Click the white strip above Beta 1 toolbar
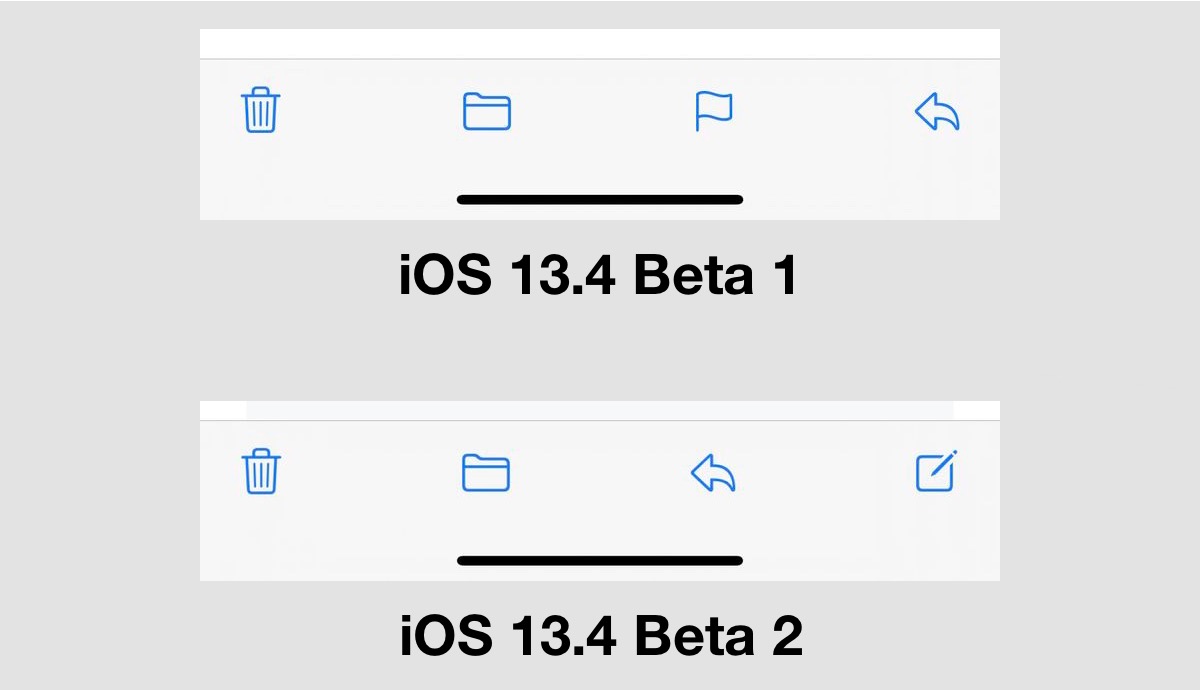The width and height of the screenshot is (1200, 690). (600, 44)
